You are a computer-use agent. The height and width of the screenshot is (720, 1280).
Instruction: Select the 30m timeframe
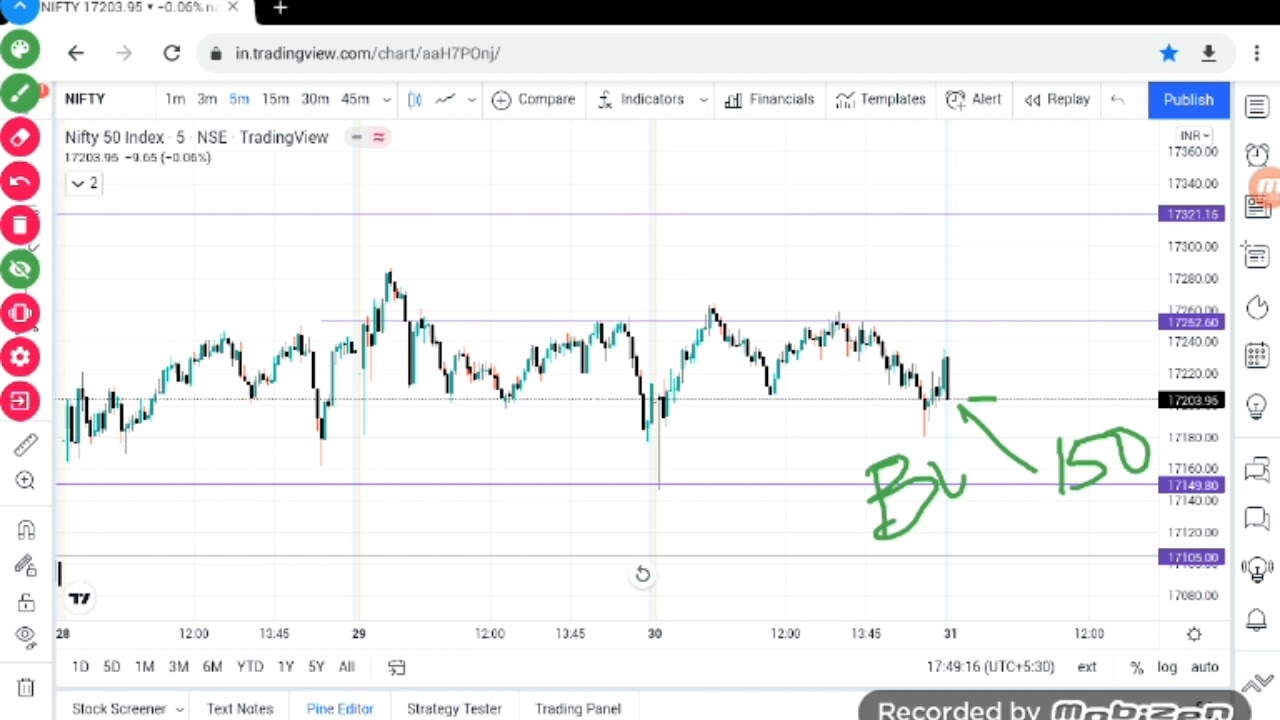click(315, 99)
